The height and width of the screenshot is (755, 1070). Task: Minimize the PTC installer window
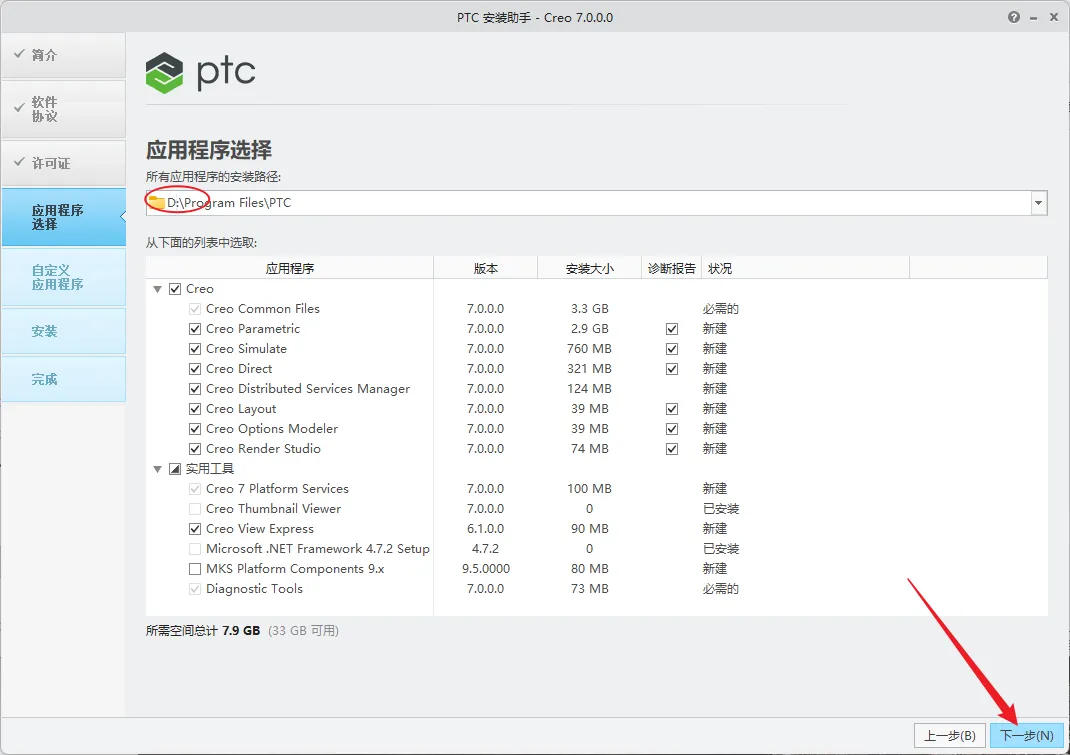(1035, 18)
